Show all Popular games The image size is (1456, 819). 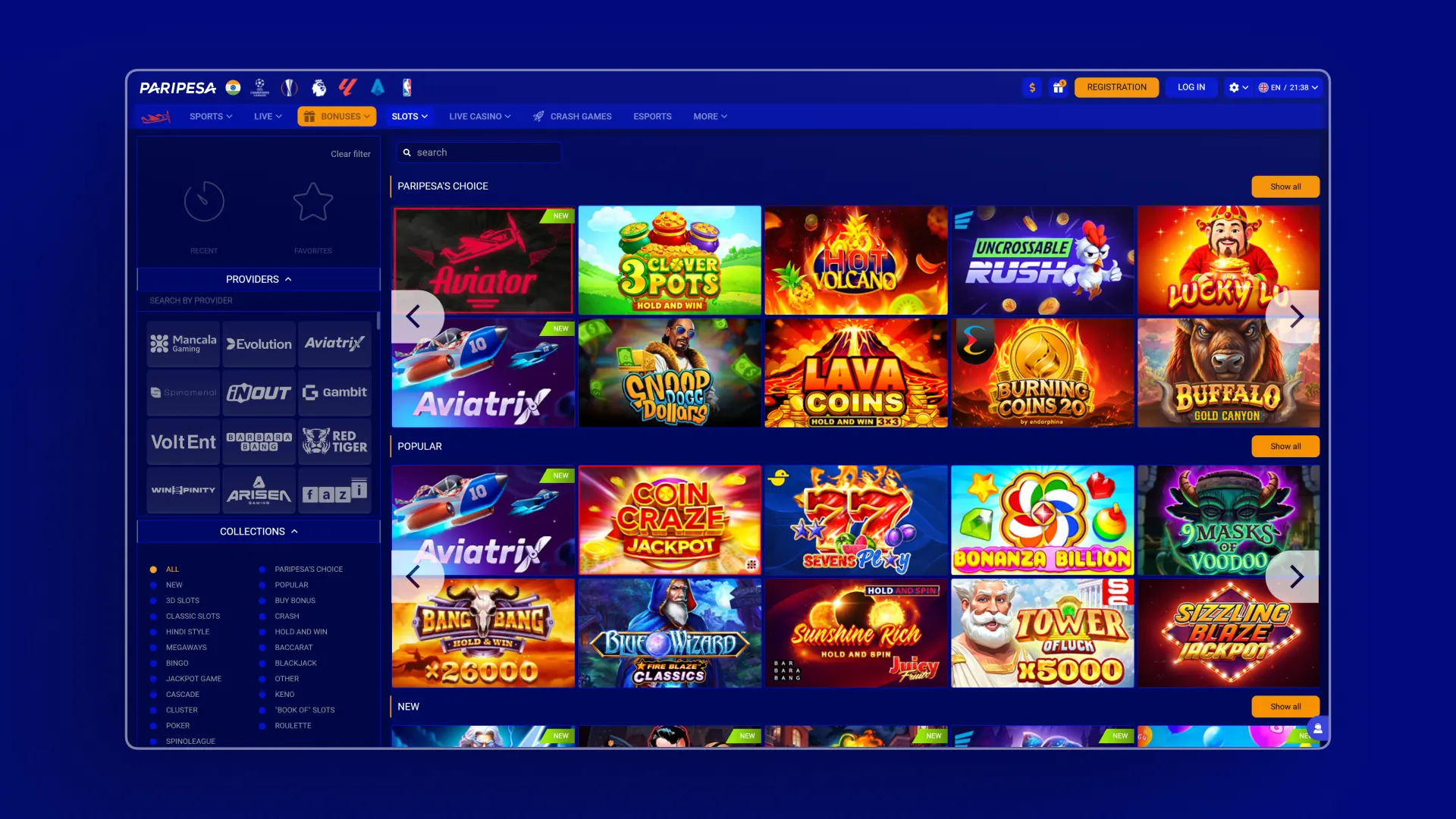(x=1285, y=447)
